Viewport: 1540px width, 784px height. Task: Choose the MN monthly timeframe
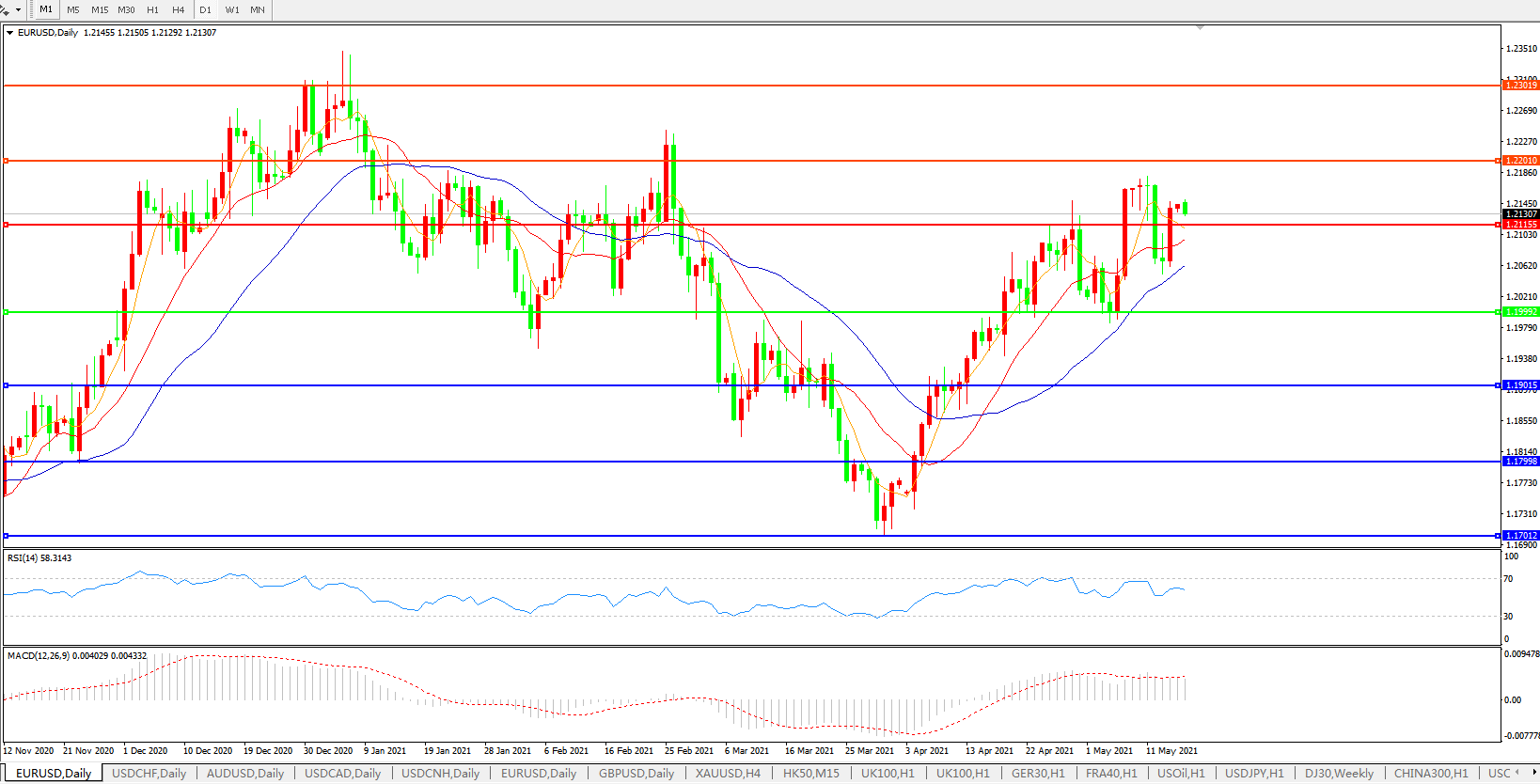258,9
